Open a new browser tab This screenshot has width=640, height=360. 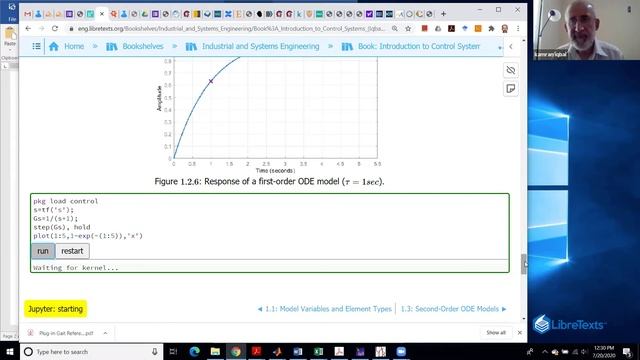(444, 14)
